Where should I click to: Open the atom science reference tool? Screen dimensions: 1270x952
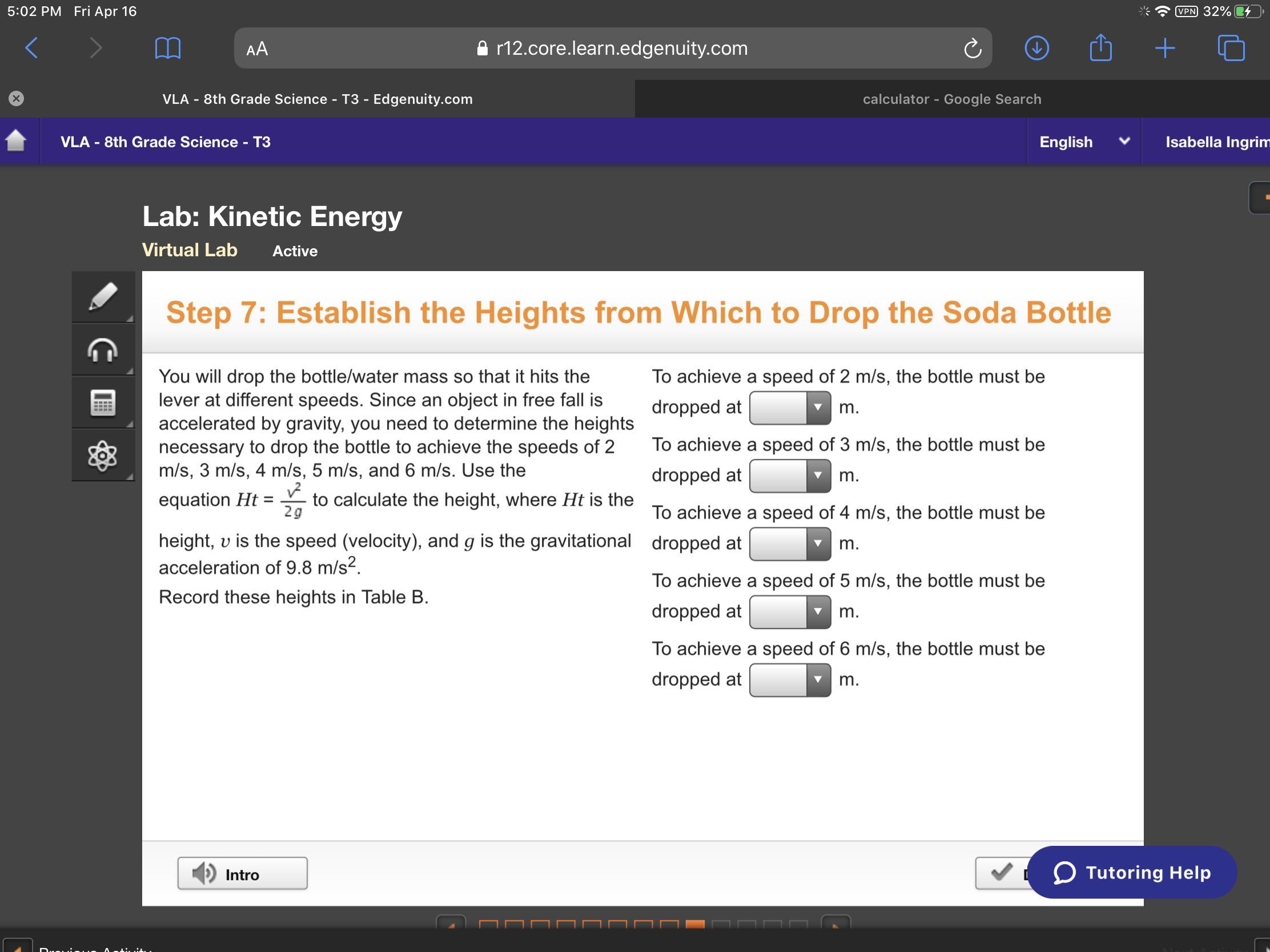pyautogui.click(x=103, y=455)
